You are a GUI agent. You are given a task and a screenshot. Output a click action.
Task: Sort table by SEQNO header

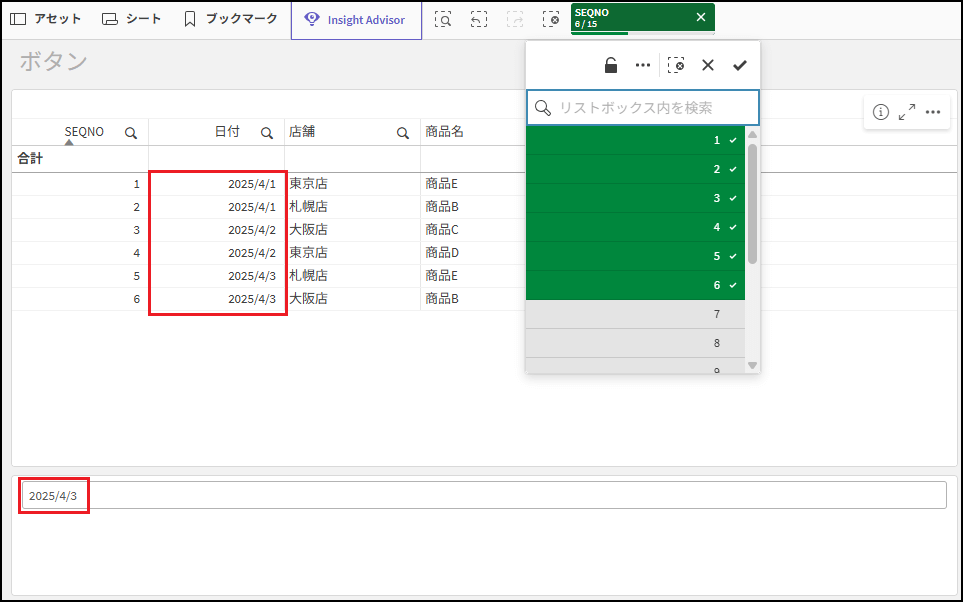click(84, 131)
